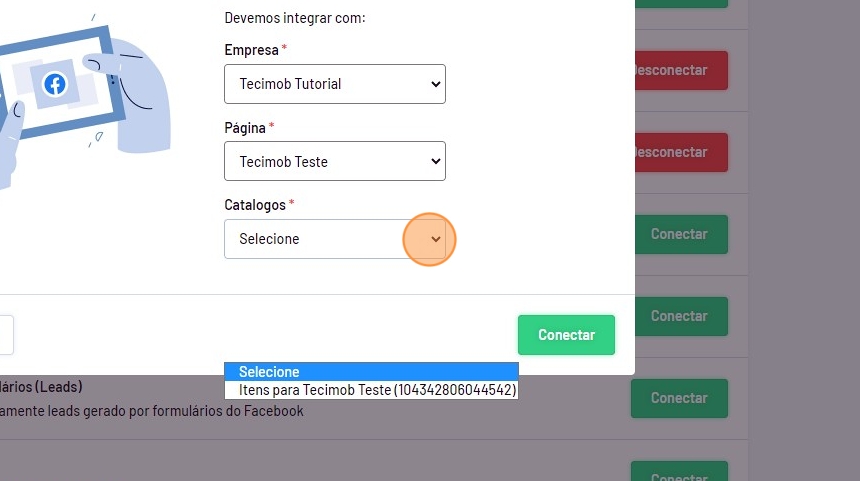Choose the highlighted Selecione option in list

(x=371, y=372)
